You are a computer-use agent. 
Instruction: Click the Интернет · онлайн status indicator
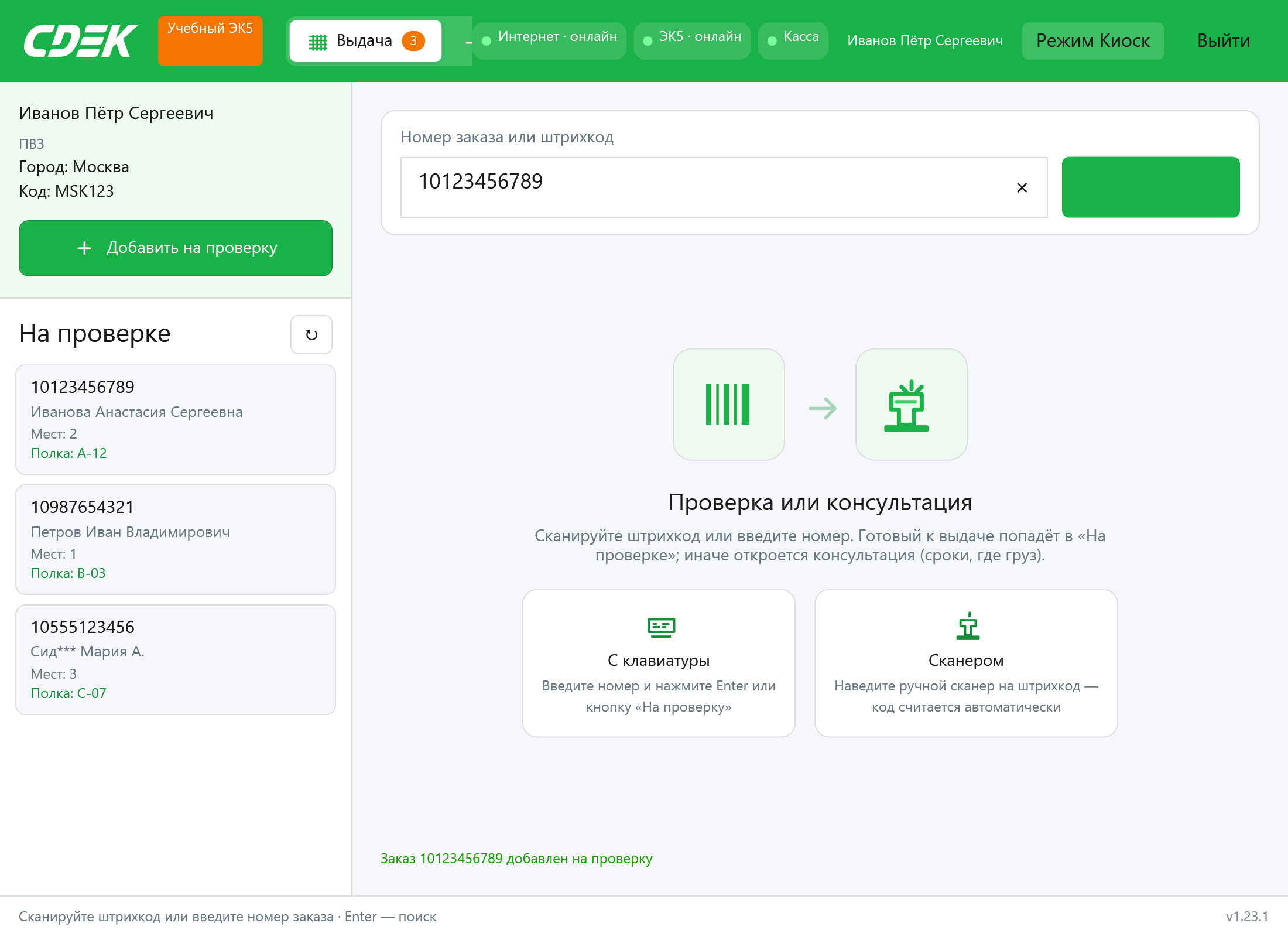coord(549,40)
